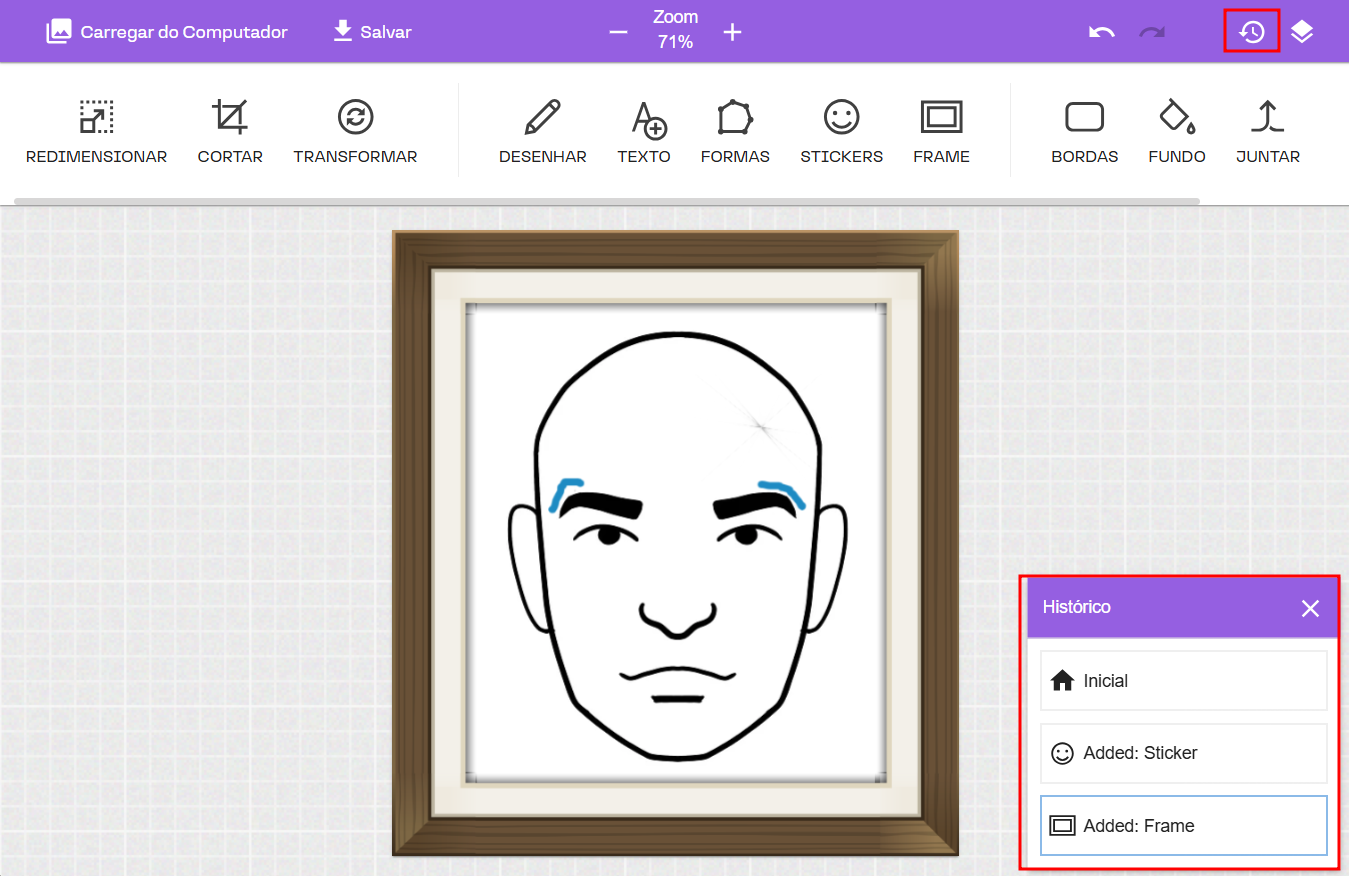Decrease zoom with the minus button

[618, 32]
